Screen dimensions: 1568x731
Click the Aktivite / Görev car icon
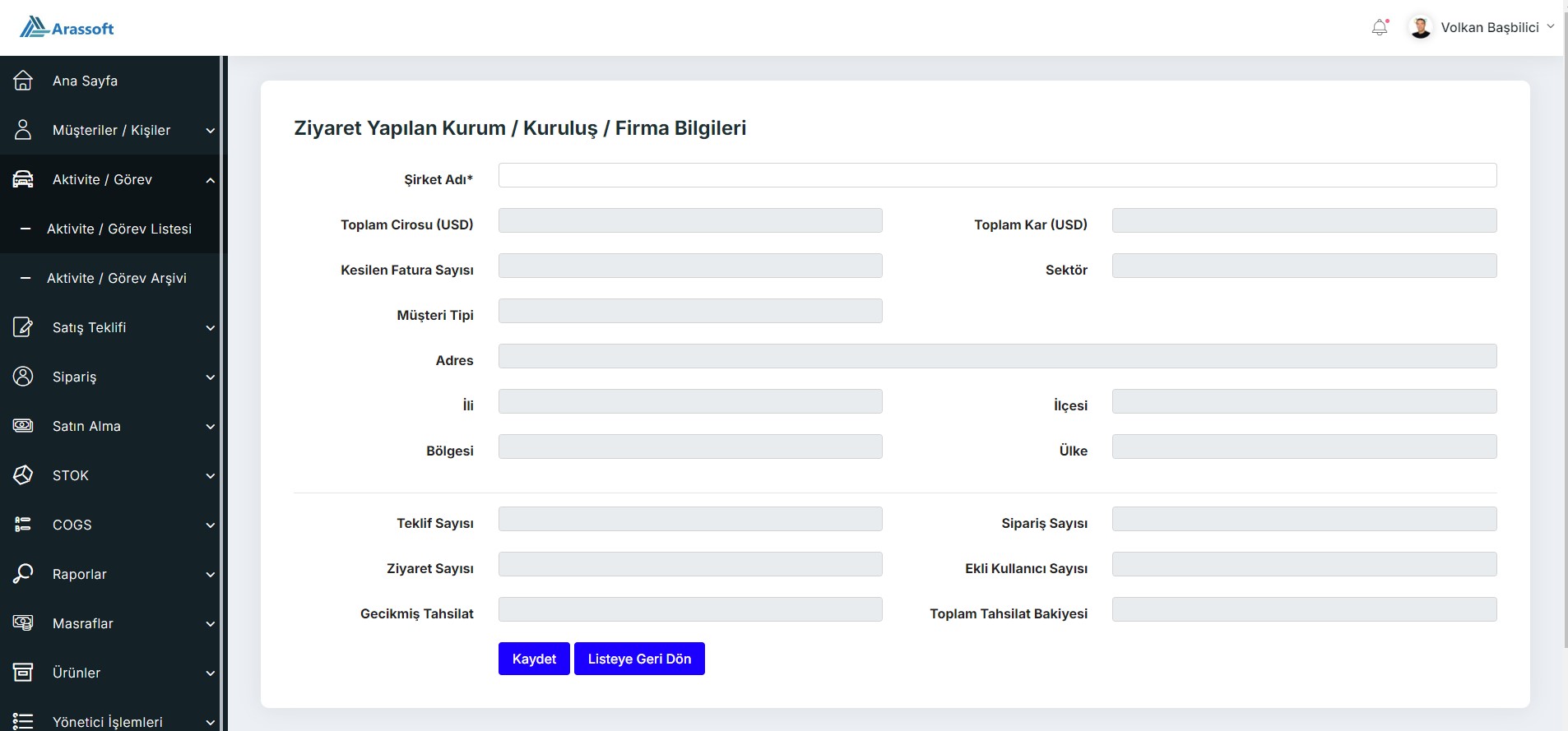coord(23,179)
